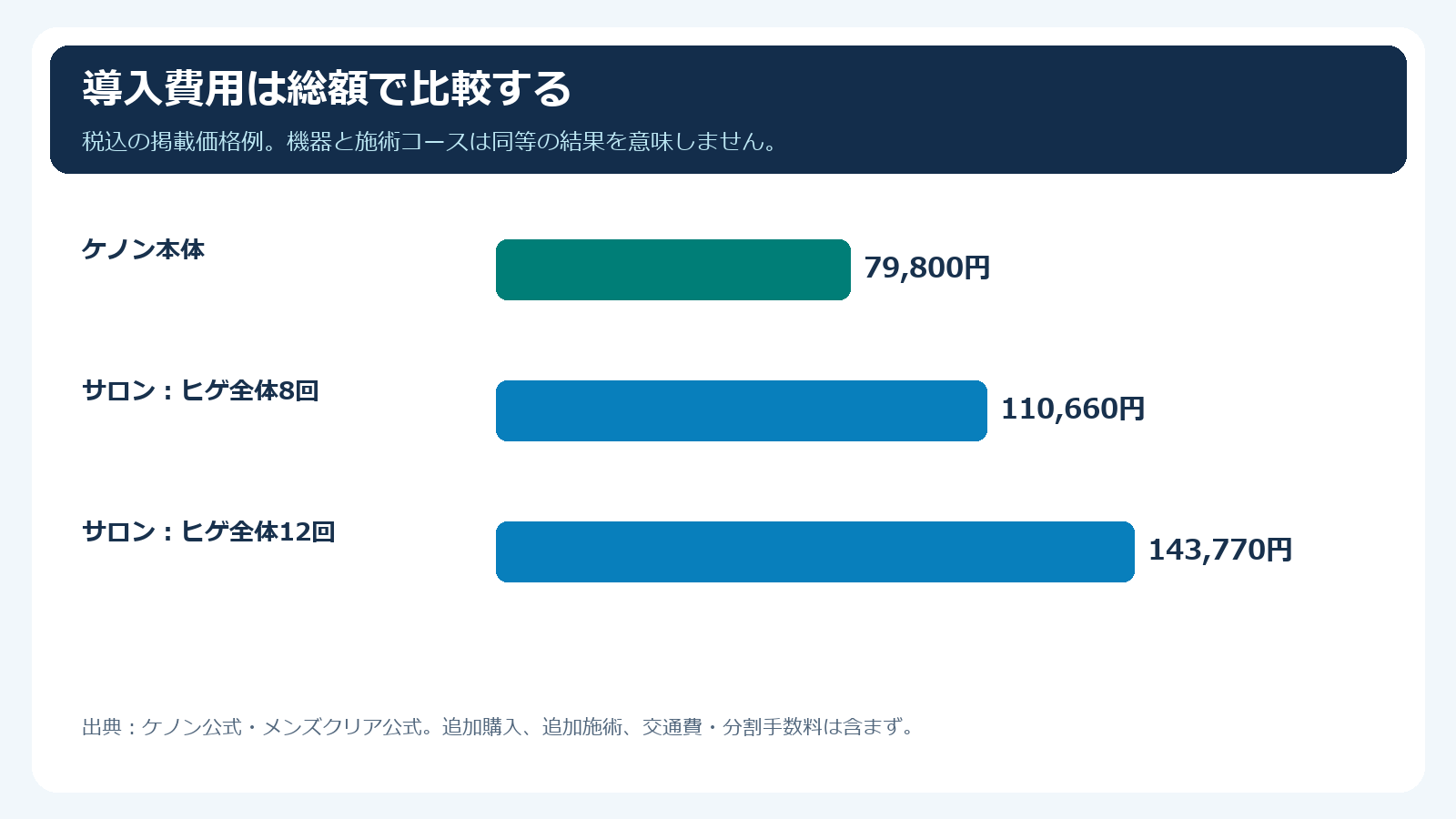Click the blue bar for ヒゲ全体12回
The height and width of the screenshot is (819, 1456).
815,551
